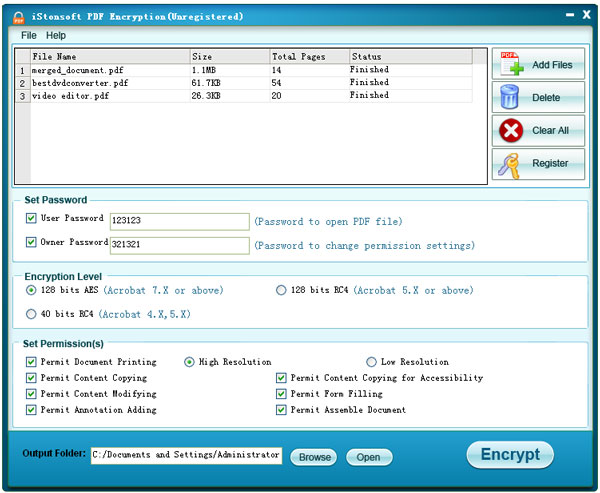Click the Register keys icon
Image resolution: width=600 pixels, height=493 pixels.
pos(509,166)
